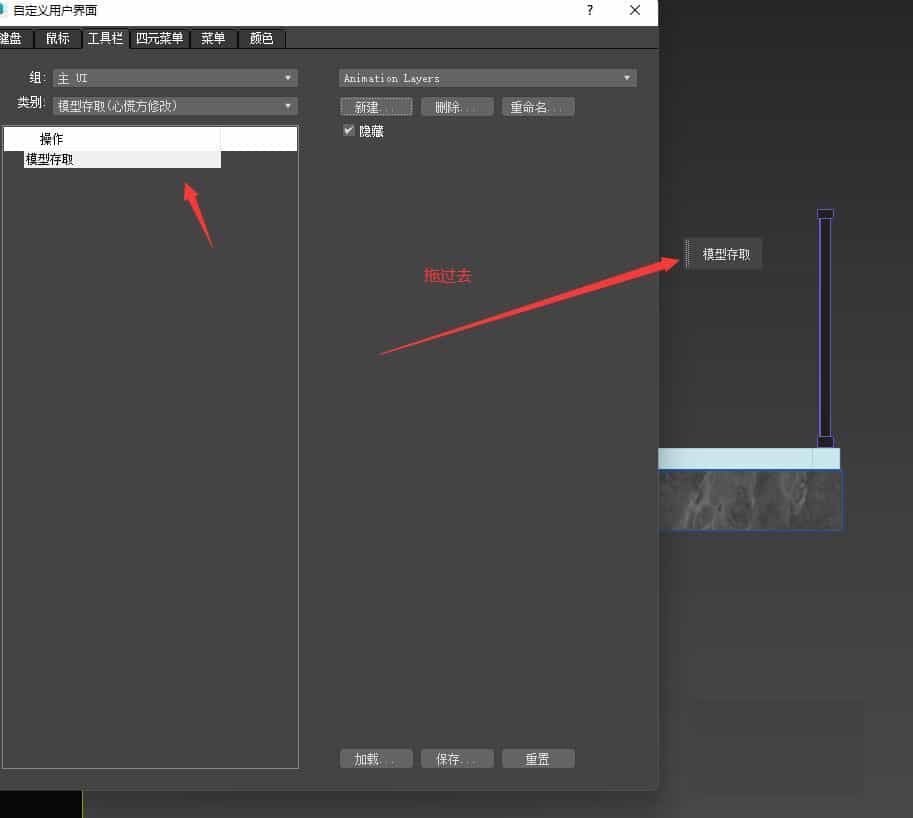Select the 工具栏 tab
913x818 pixels.
(x=105, y=38)
